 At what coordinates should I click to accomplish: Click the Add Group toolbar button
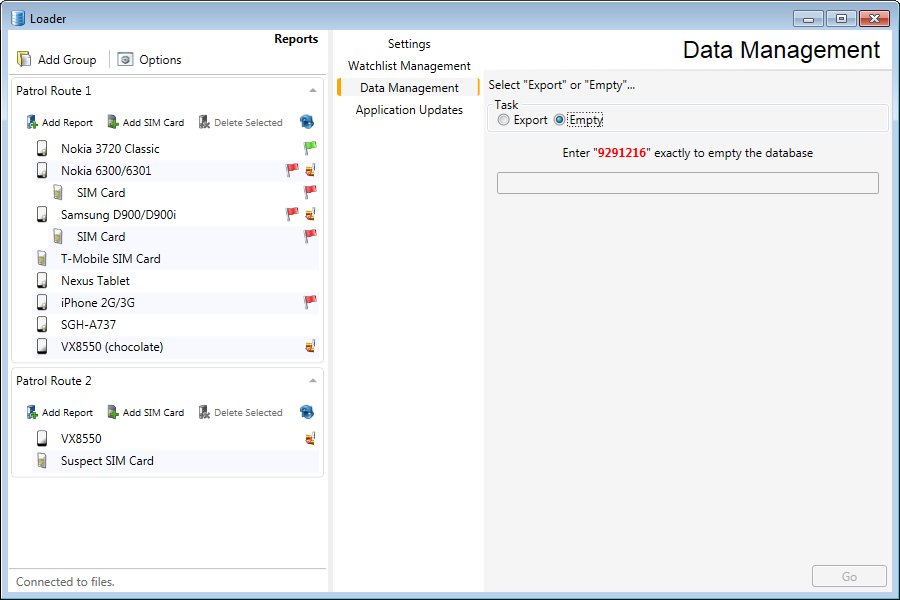pos(56,60)
